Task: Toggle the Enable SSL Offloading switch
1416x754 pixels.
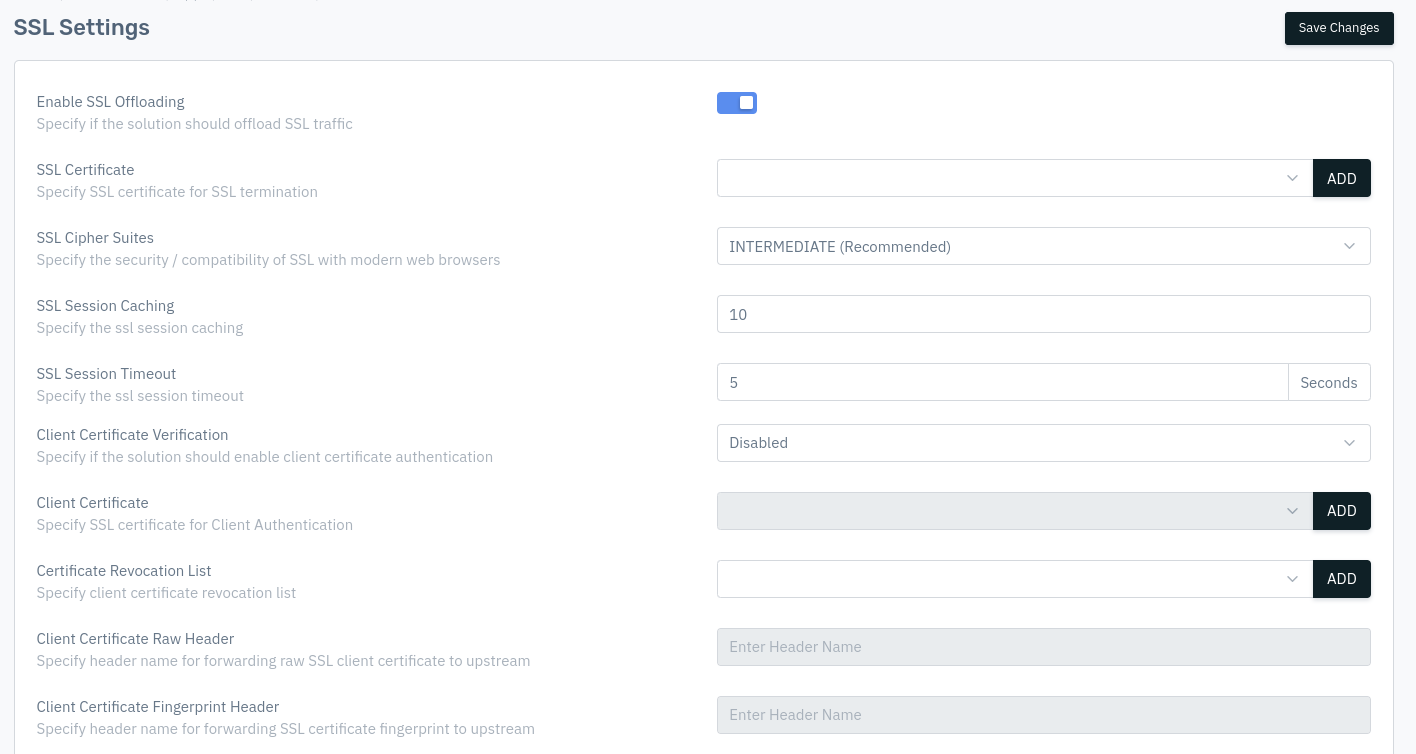Action: coord(737,103)
